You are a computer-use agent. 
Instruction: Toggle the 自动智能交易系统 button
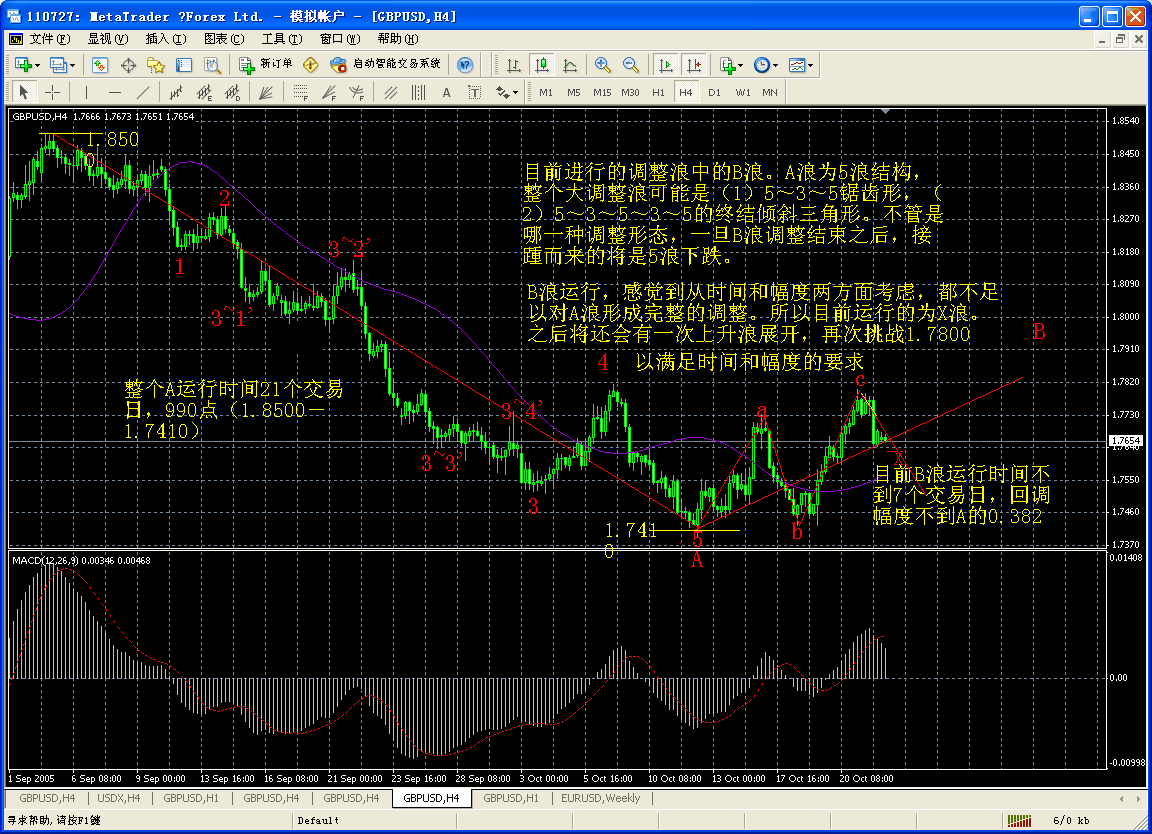tap(386, 65)
